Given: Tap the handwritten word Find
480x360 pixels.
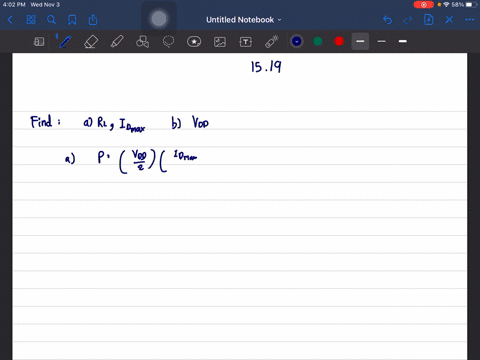Looking at the screenshot, I should click(x=42, y=122).
